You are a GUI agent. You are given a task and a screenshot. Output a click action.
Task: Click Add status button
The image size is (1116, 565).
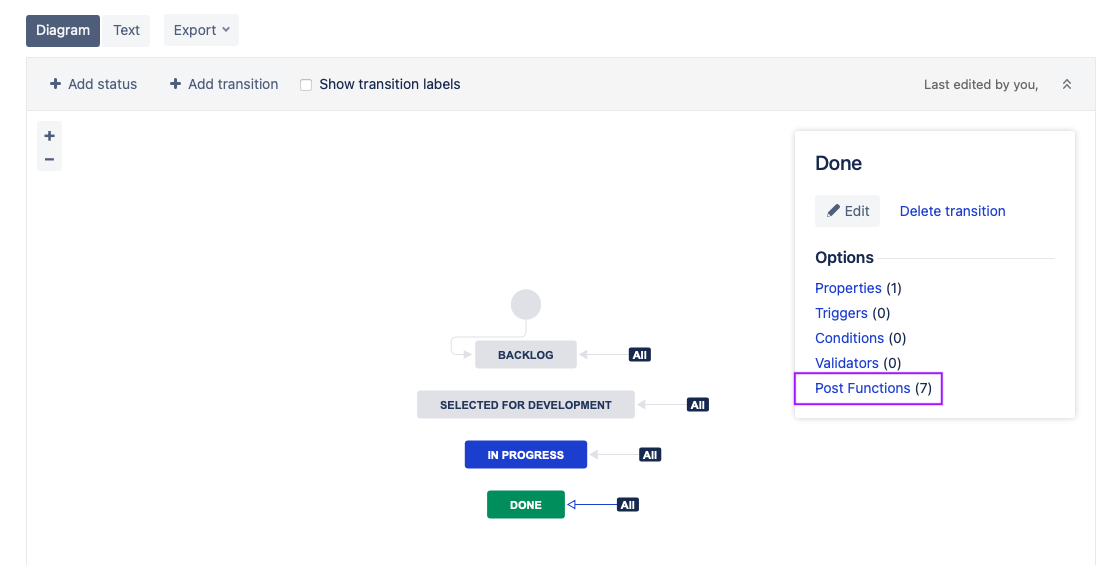pyautogui.click(x=94, y=84)
